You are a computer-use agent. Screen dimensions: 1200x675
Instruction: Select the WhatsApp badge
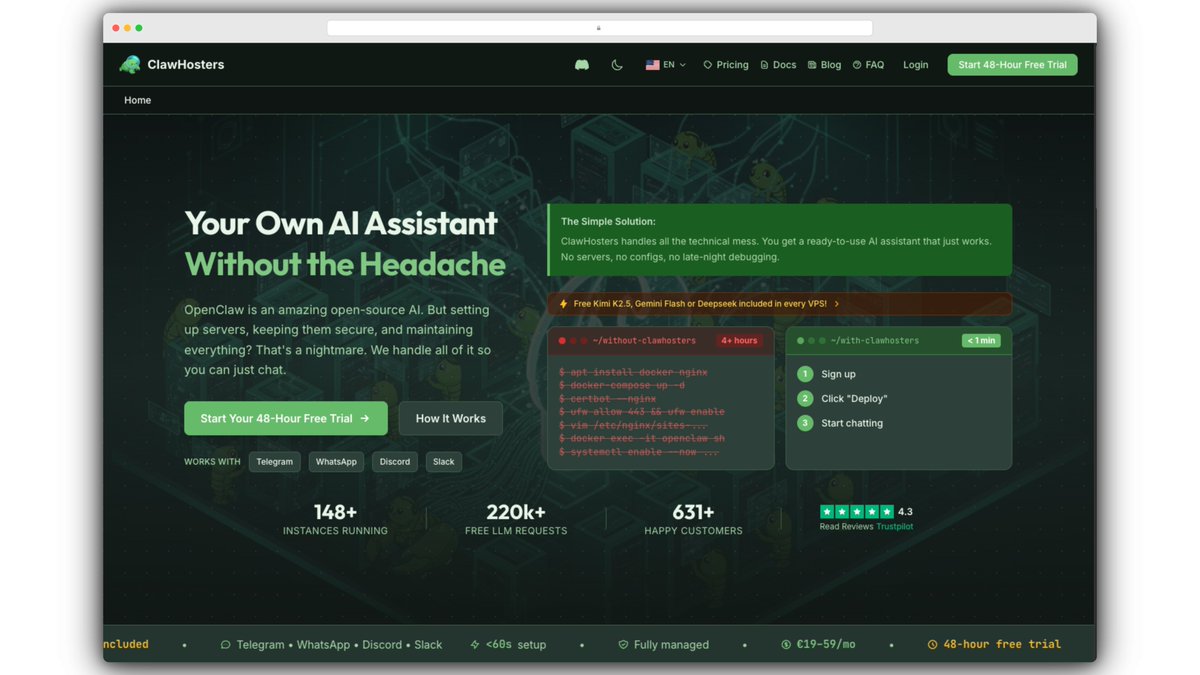(x=336, y=462)
